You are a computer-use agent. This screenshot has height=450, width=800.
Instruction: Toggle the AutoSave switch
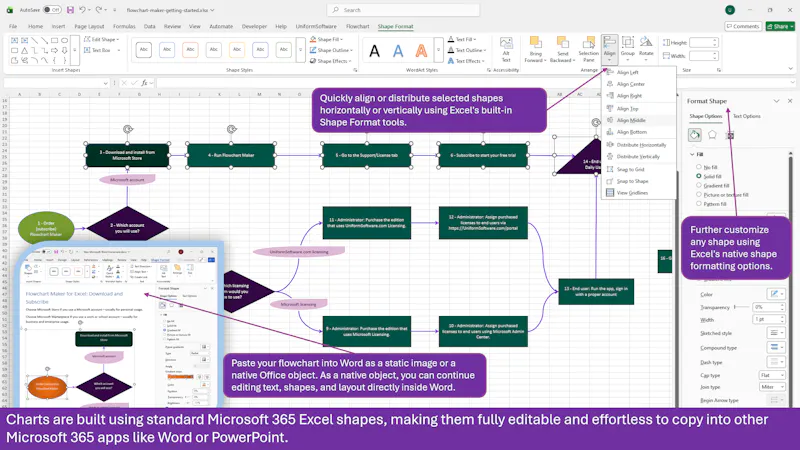[52, 10]
